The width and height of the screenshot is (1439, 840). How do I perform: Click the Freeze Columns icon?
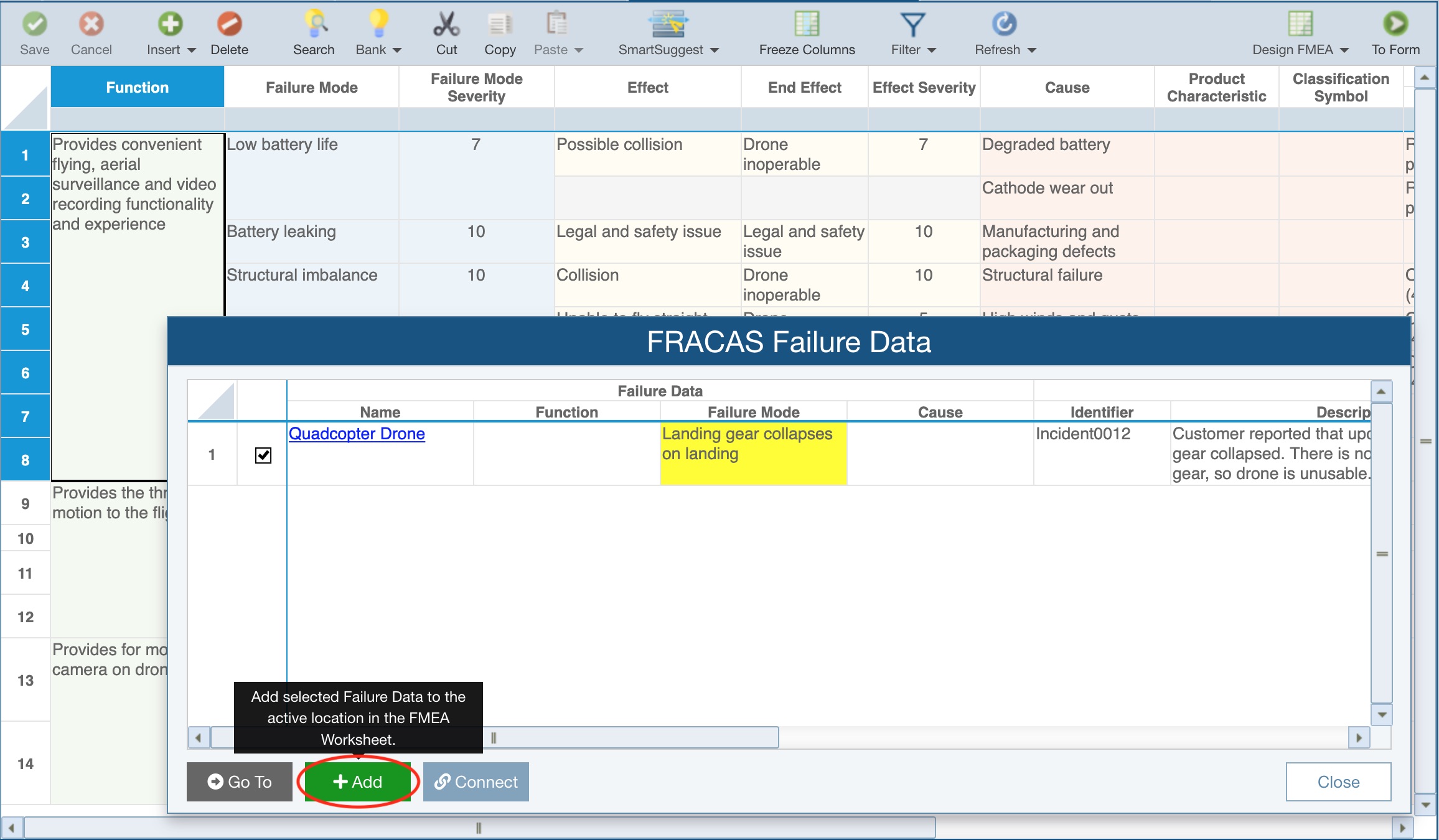[807, 25]
